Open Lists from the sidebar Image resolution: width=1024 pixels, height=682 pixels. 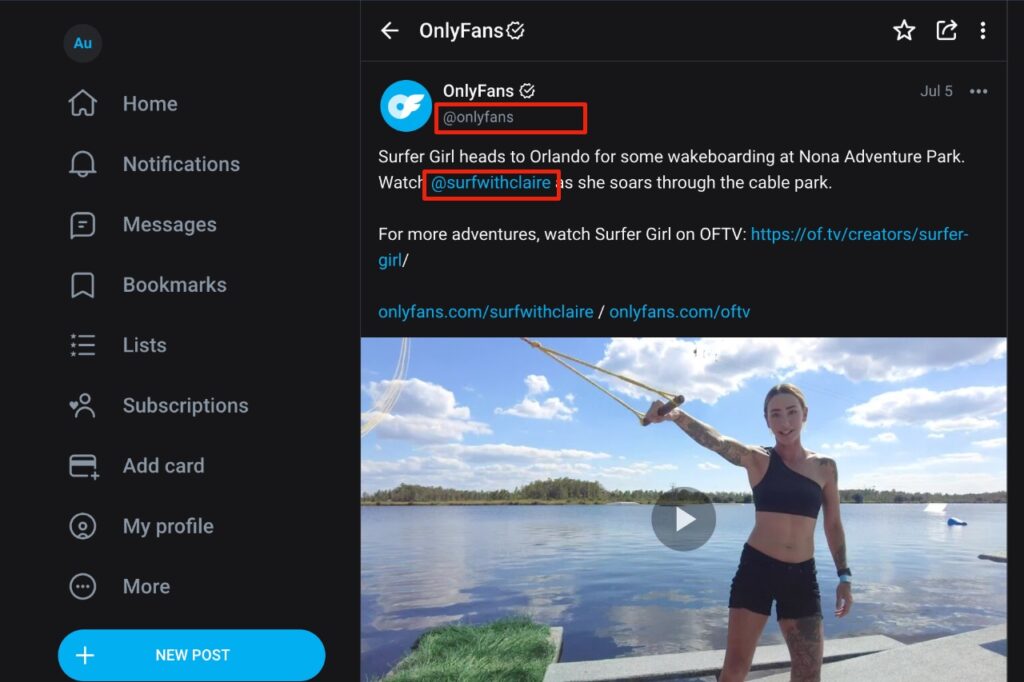pyautogui.click(x=143, y=345)
